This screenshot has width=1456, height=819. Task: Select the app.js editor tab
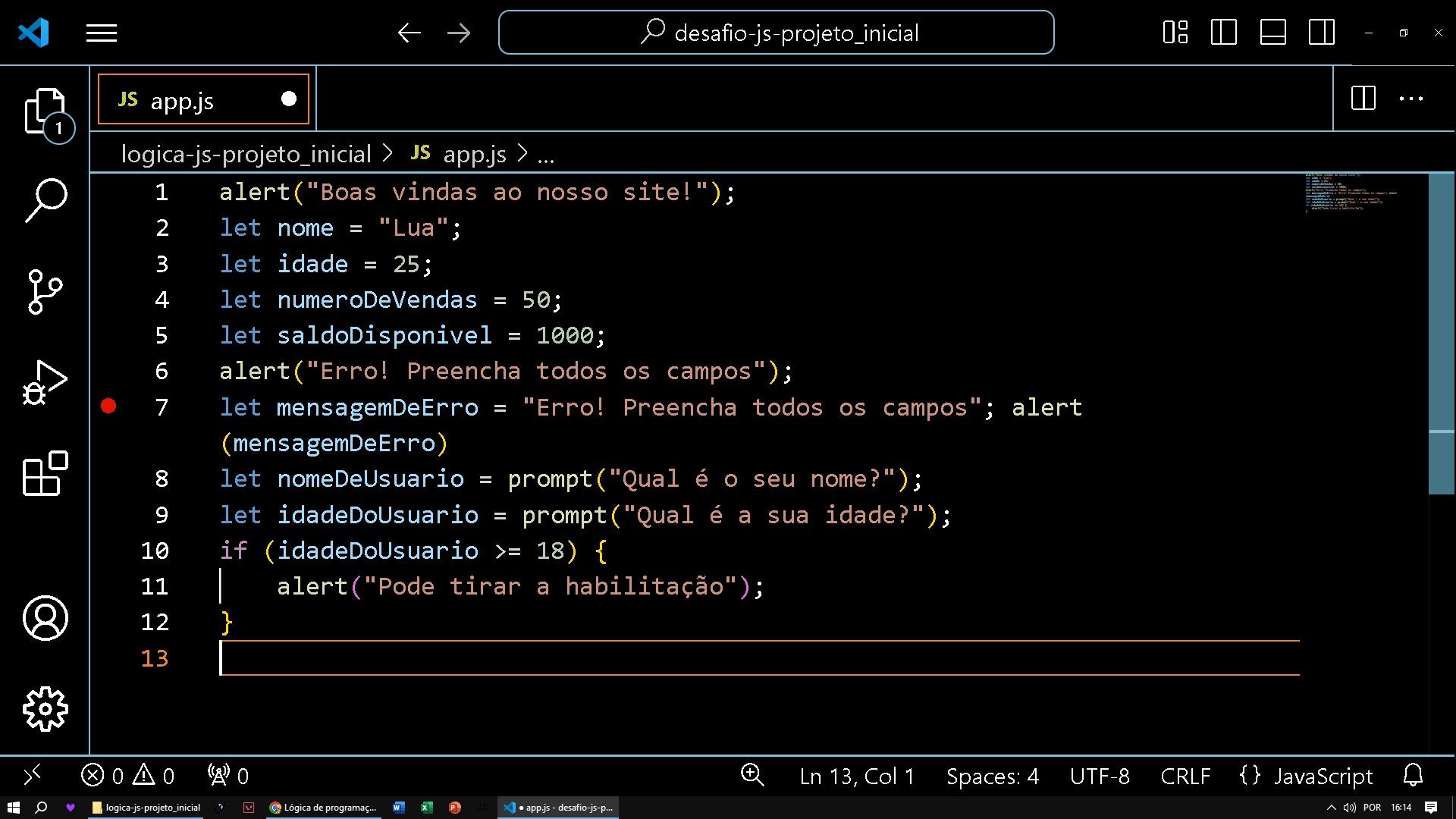point(203,99)
